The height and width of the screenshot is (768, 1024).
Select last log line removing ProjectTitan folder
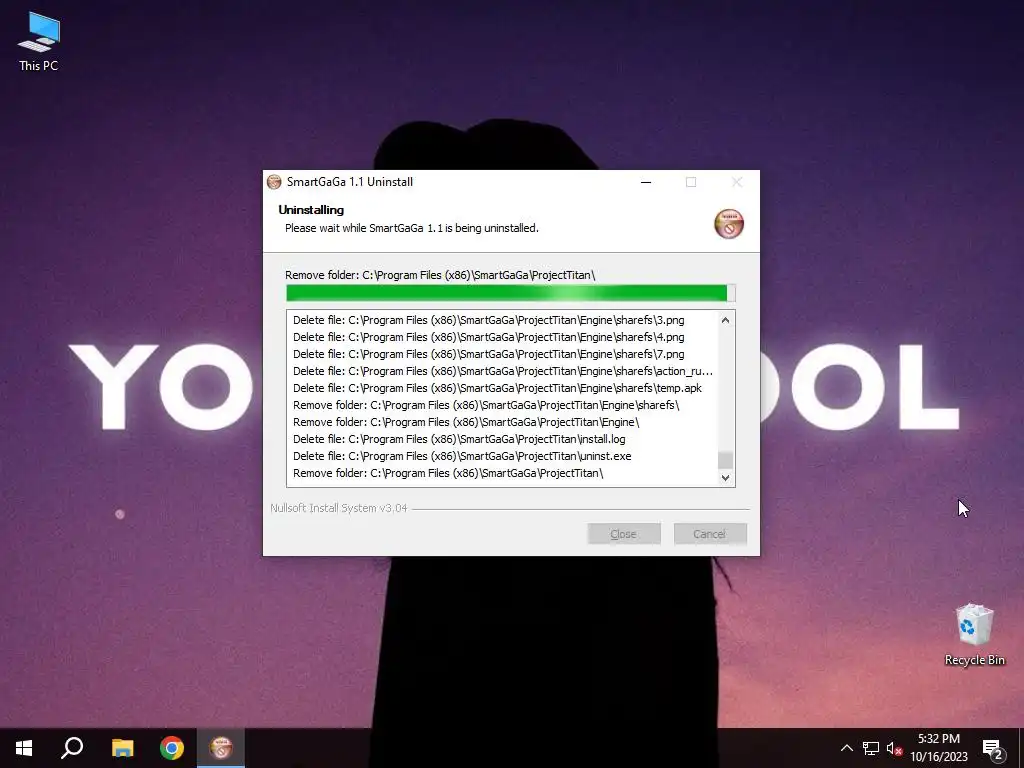[x=448, y=473]
